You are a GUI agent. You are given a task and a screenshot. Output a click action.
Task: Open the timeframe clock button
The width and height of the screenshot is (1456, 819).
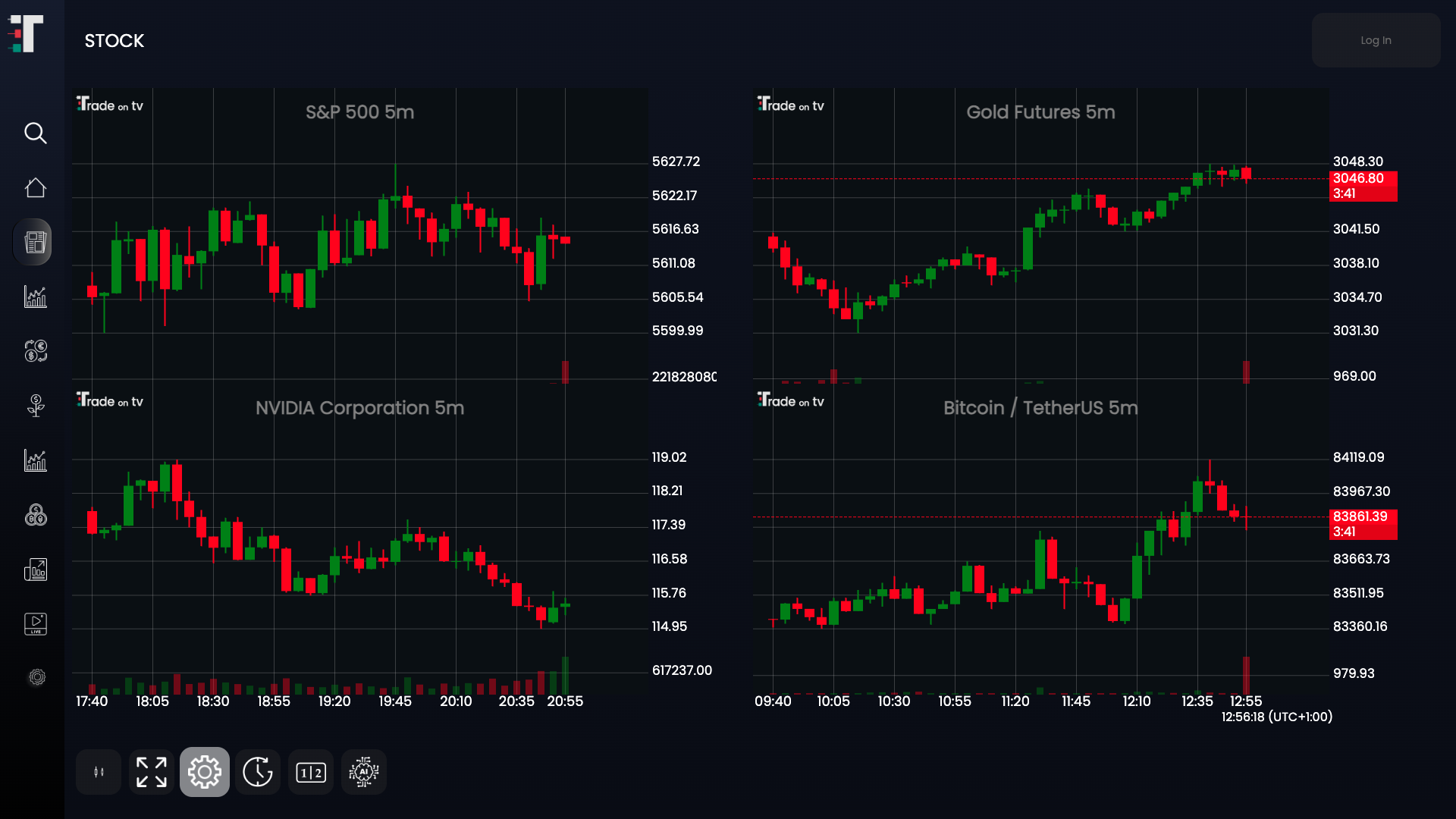(x=258, y=772)
